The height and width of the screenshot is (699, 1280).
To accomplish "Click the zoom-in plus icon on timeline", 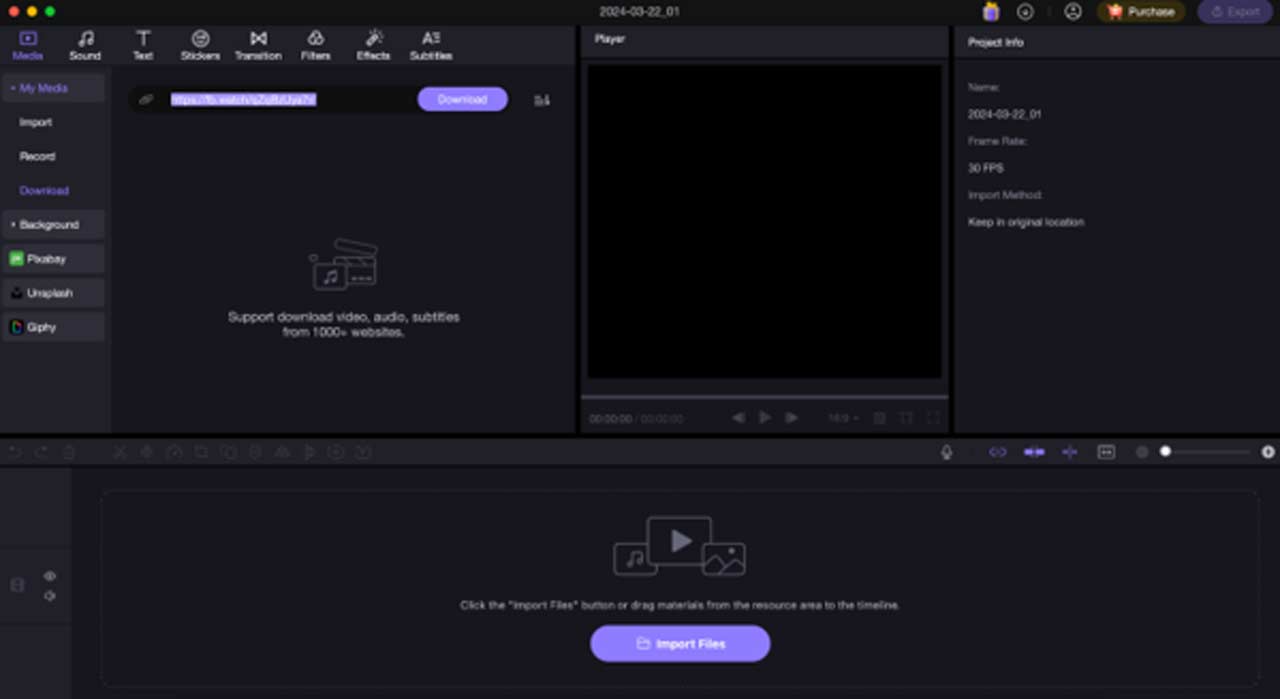I will [1268, 452].
